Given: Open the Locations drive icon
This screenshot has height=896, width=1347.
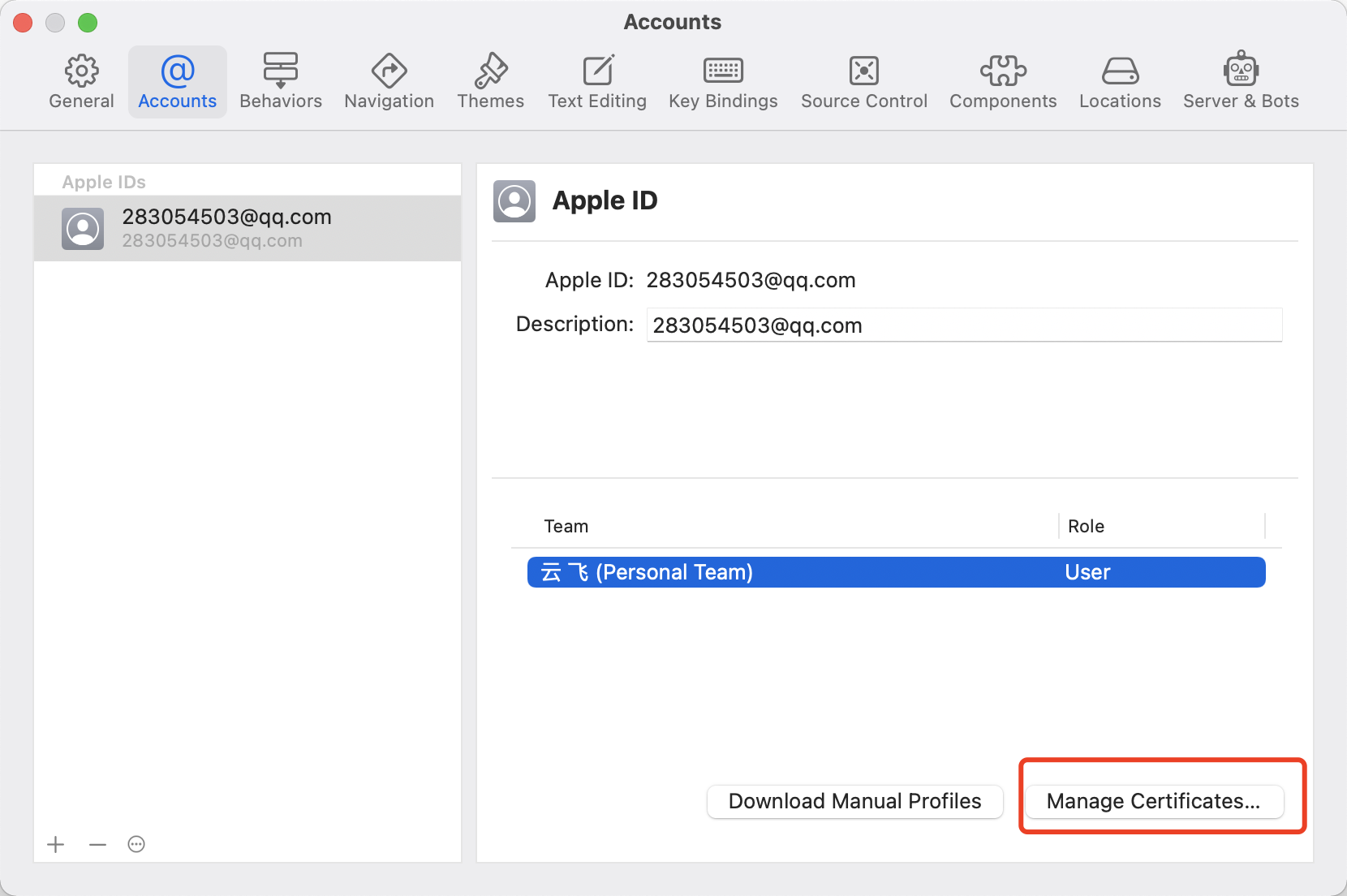Looking at the screenshot, I should [1121, 71].
